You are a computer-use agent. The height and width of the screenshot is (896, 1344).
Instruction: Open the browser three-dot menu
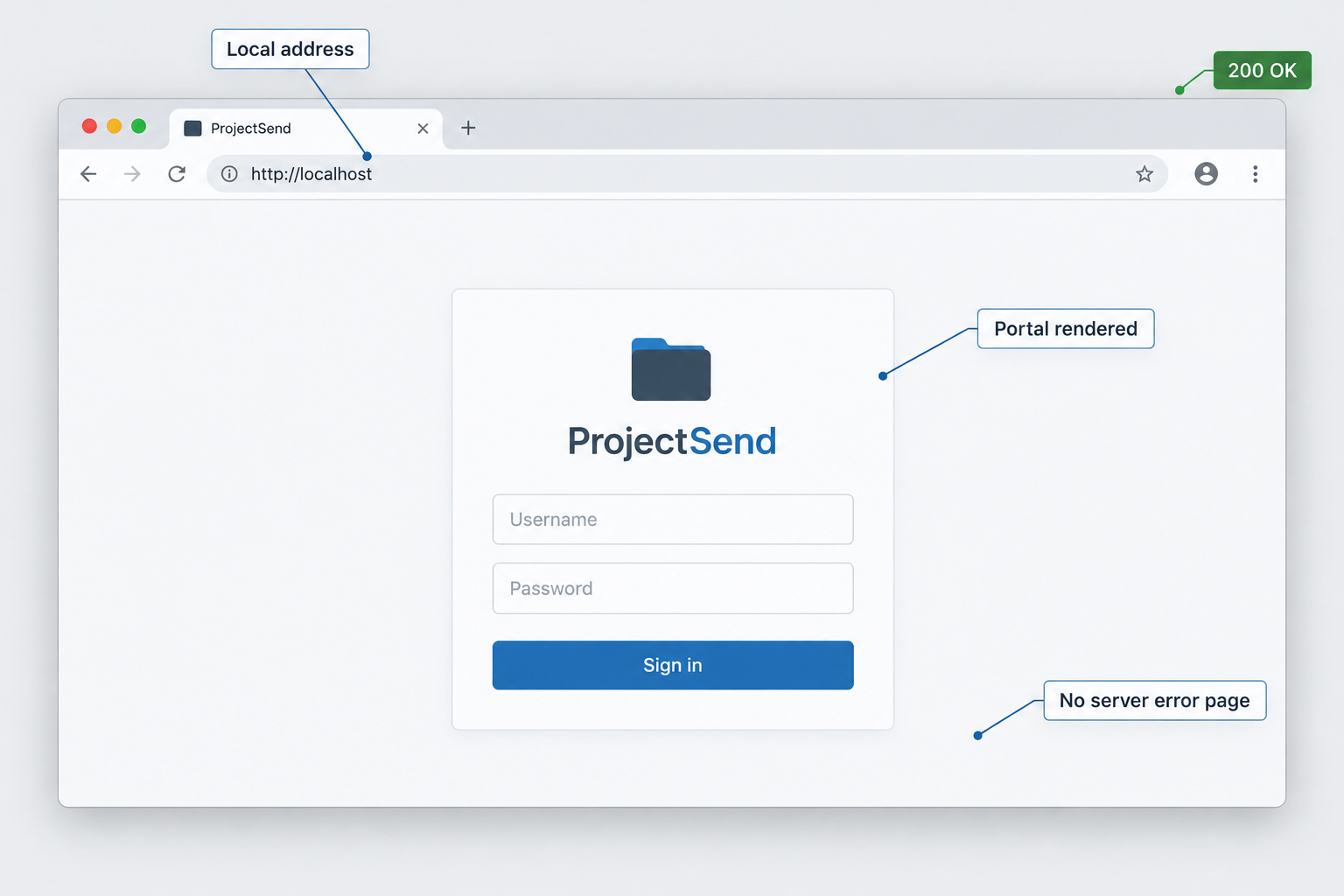tap(1255, 174)
